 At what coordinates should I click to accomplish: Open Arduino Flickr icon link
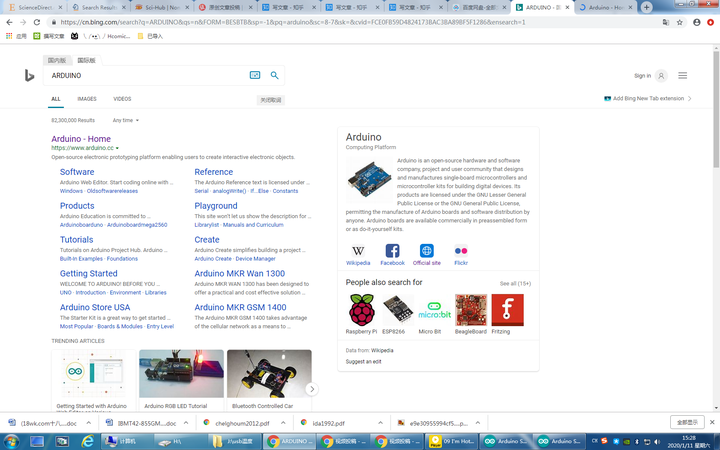coord(461,251)
